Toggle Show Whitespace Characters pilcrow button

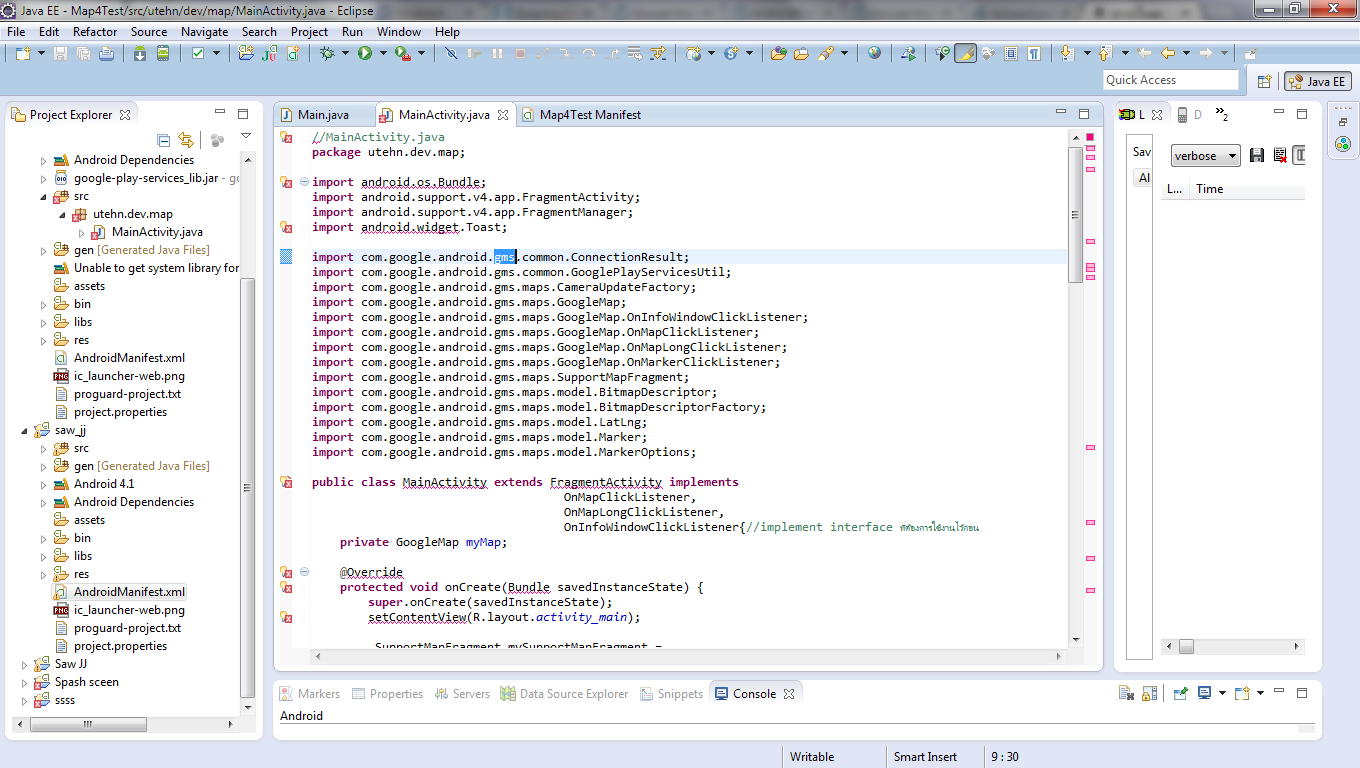[1034, 53]
